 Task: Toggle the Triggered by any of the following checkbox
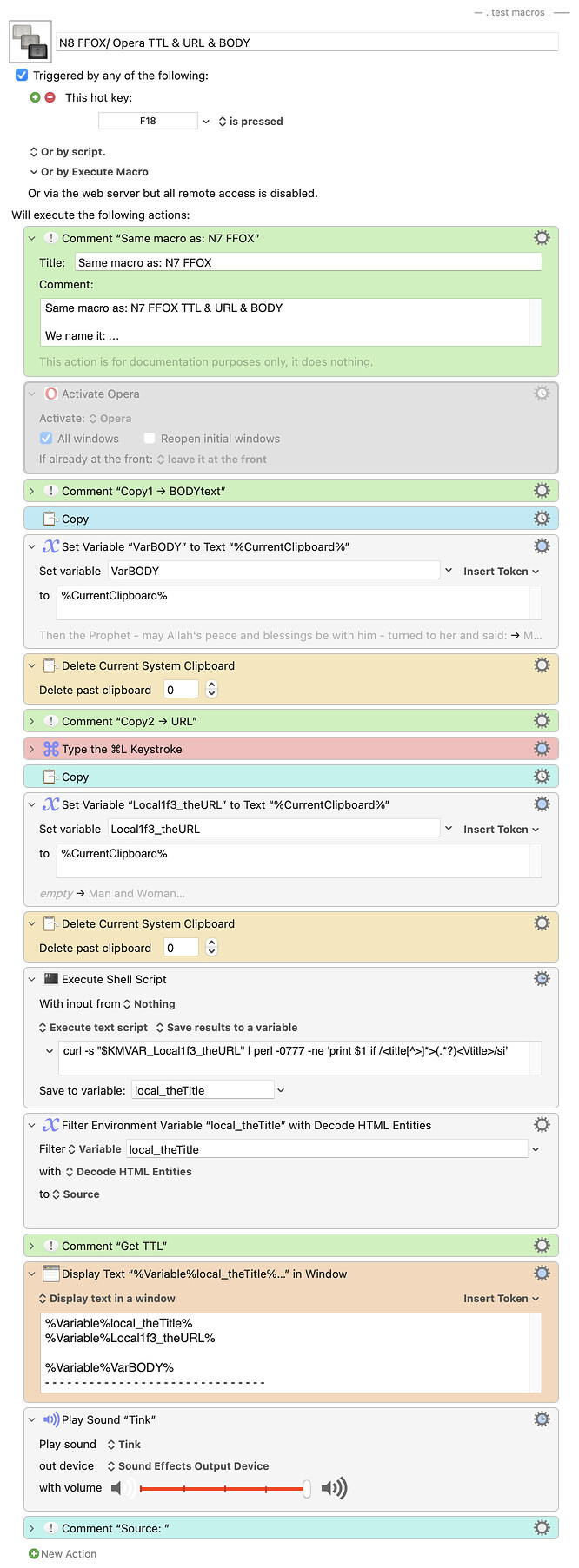click(22, 75)
